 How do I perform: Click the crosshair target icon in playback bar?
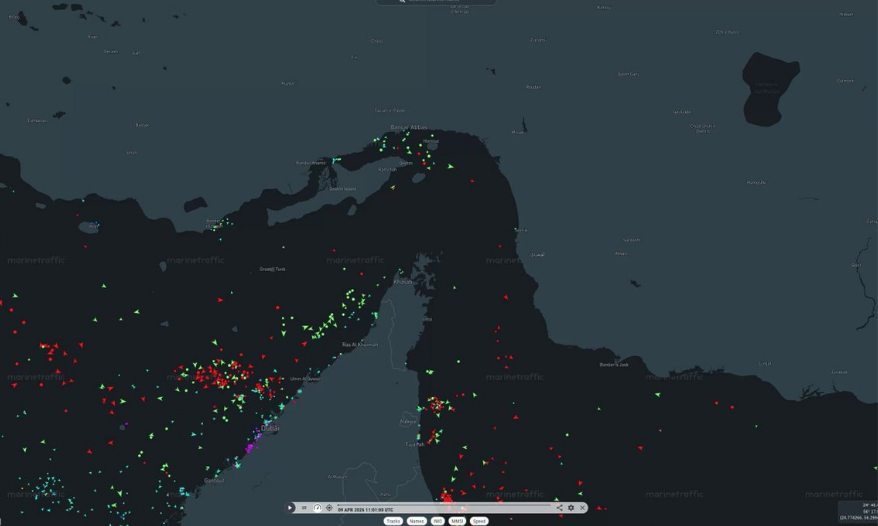tap(329, 508)
